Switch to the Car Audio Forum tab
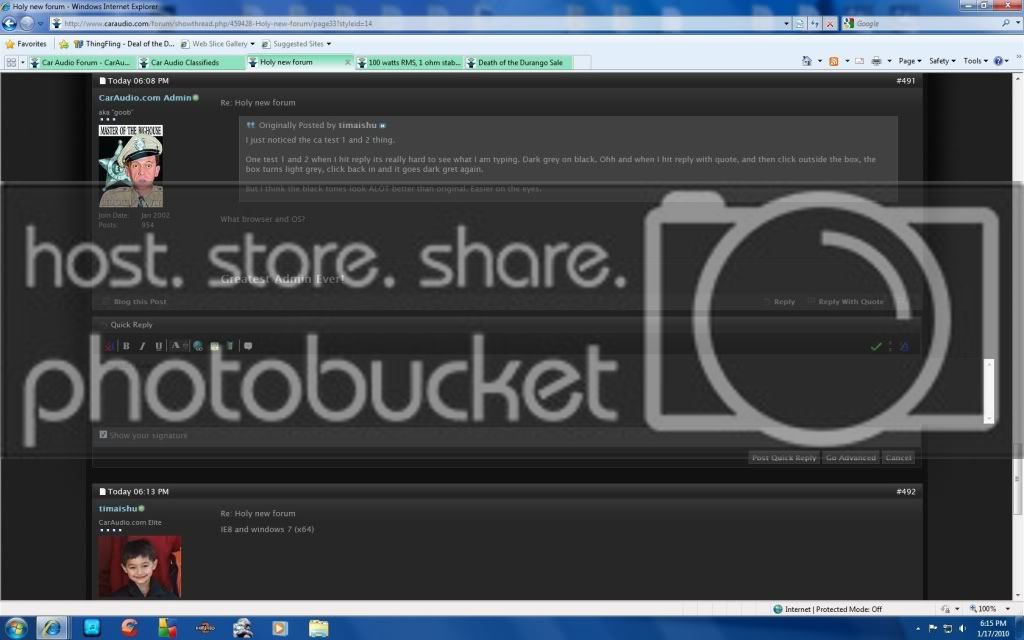 pos(81,63)
